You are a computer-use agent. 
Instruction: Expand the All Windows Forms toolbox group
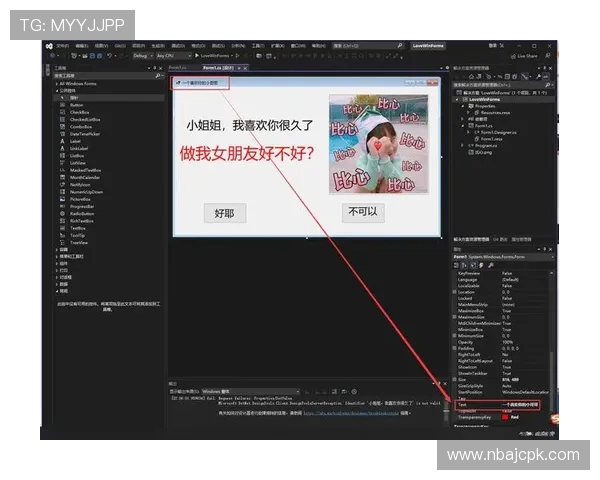[x=57, y=83]
